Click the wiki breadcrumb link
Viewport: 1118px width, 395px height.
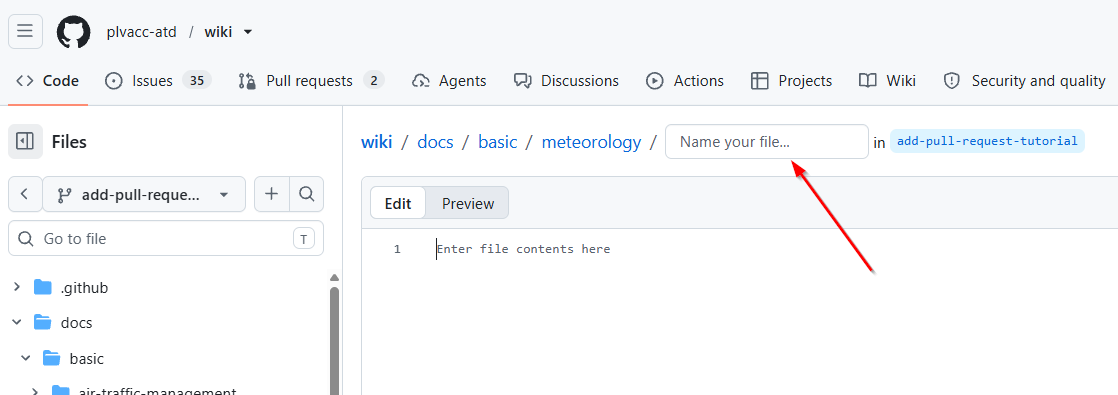point(376,142)
